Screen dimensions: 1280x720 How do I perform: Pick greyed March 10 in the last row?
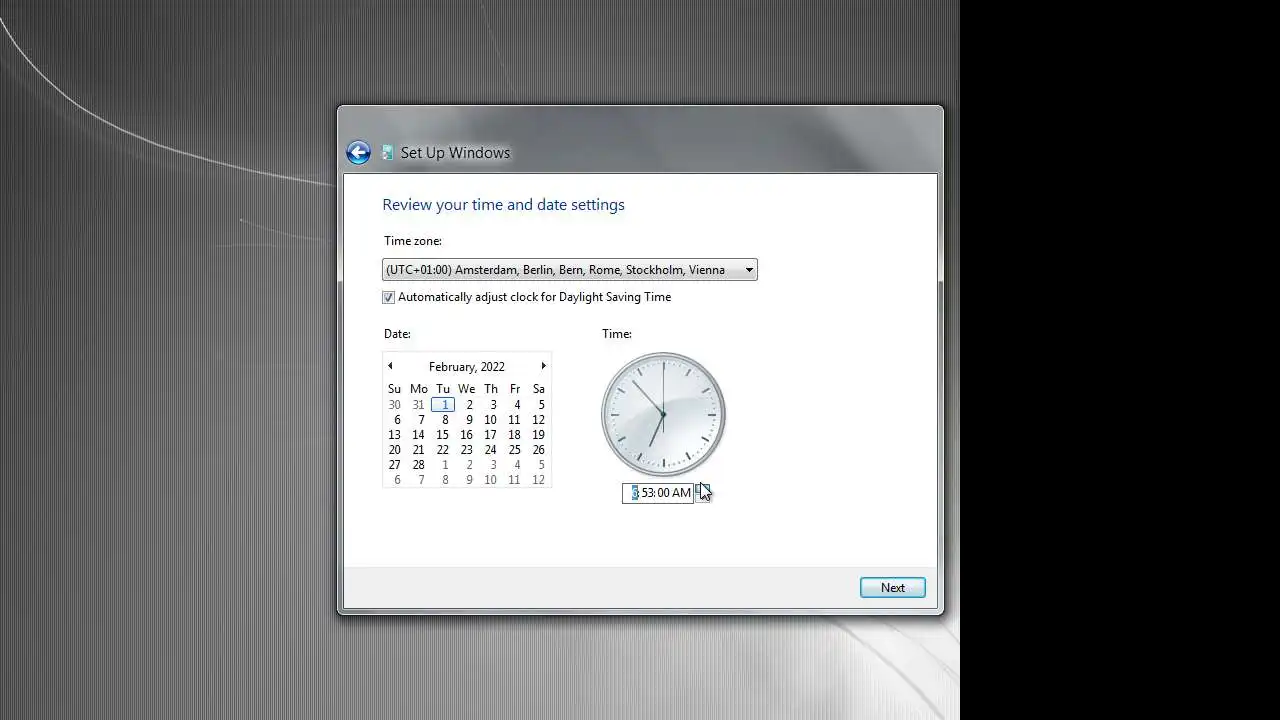[x=491, y=480]
